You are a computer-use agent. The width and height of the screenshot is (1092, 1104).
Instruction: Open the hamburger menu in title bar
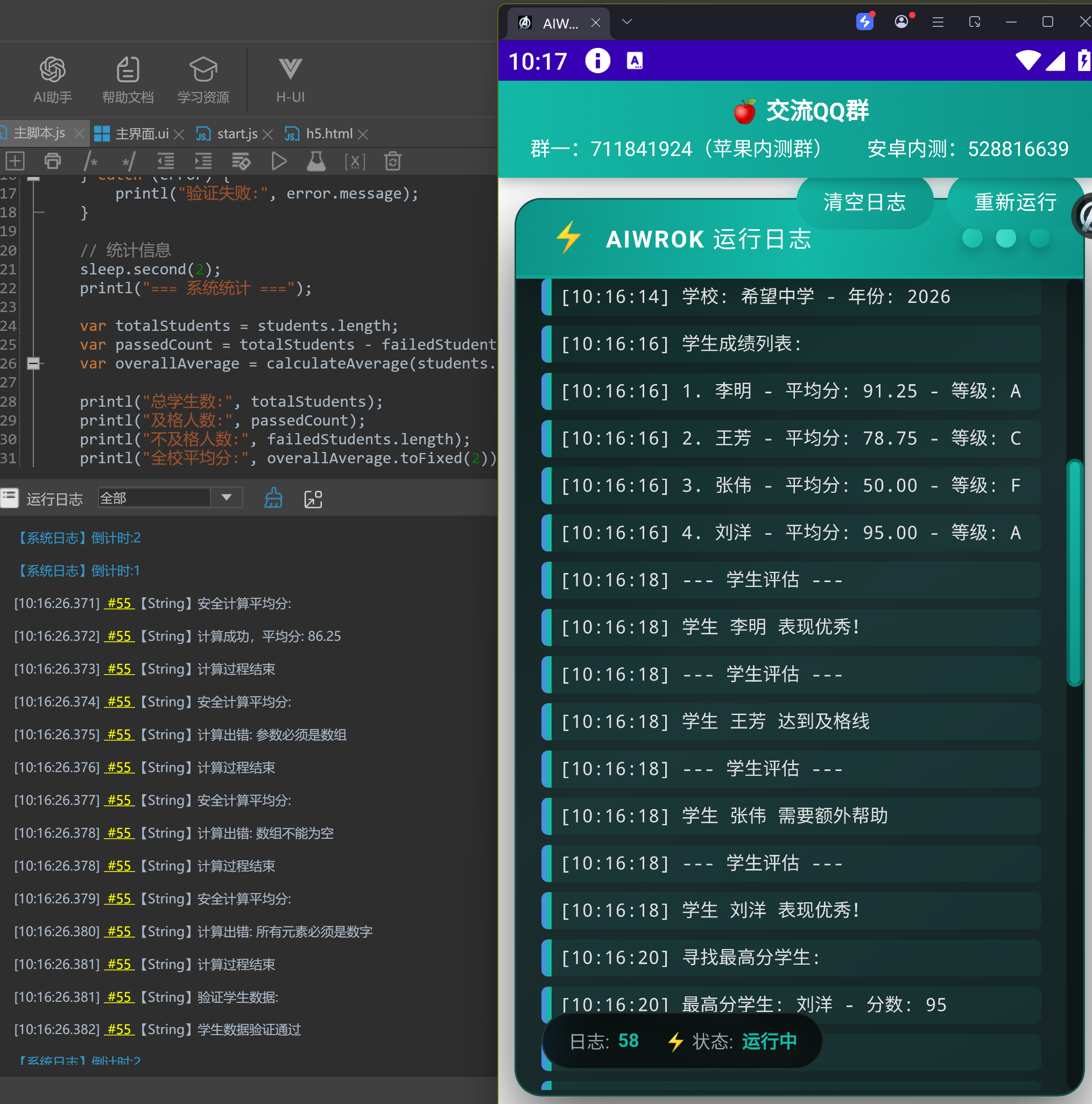point(938,22)
